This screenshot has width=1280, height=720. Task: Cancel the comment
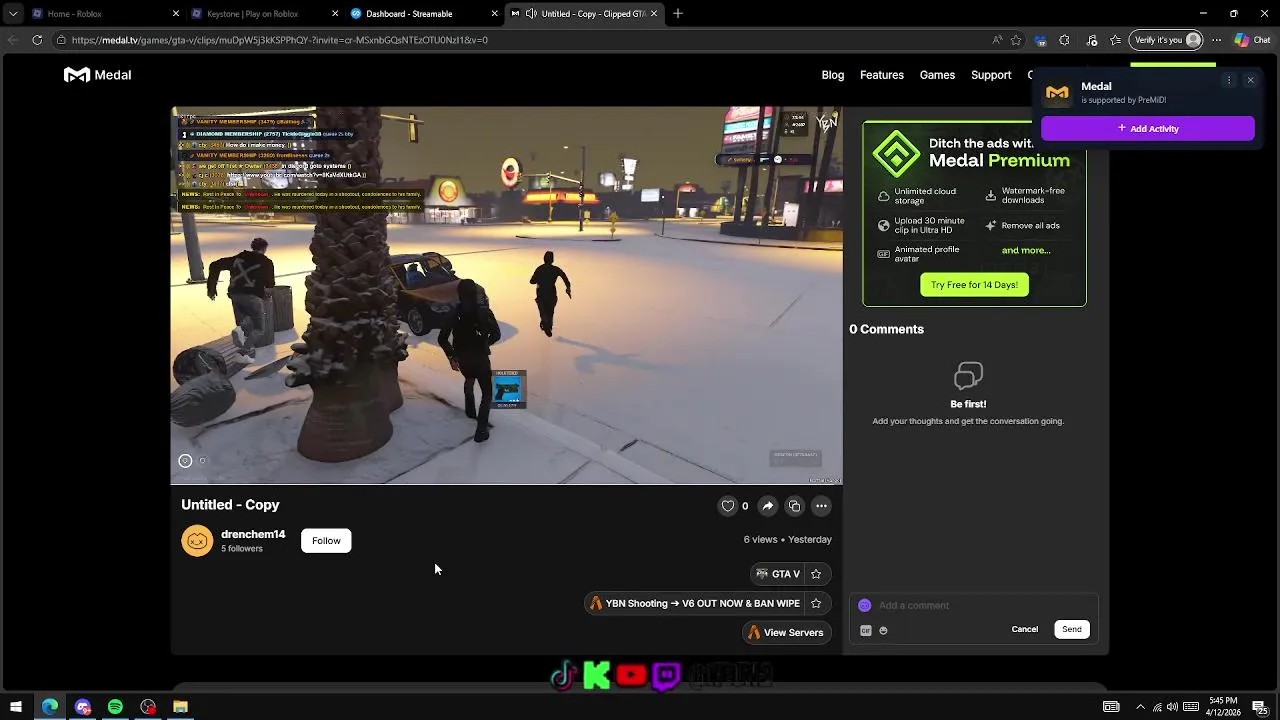pyautogui.click(x=1024, y=630)
